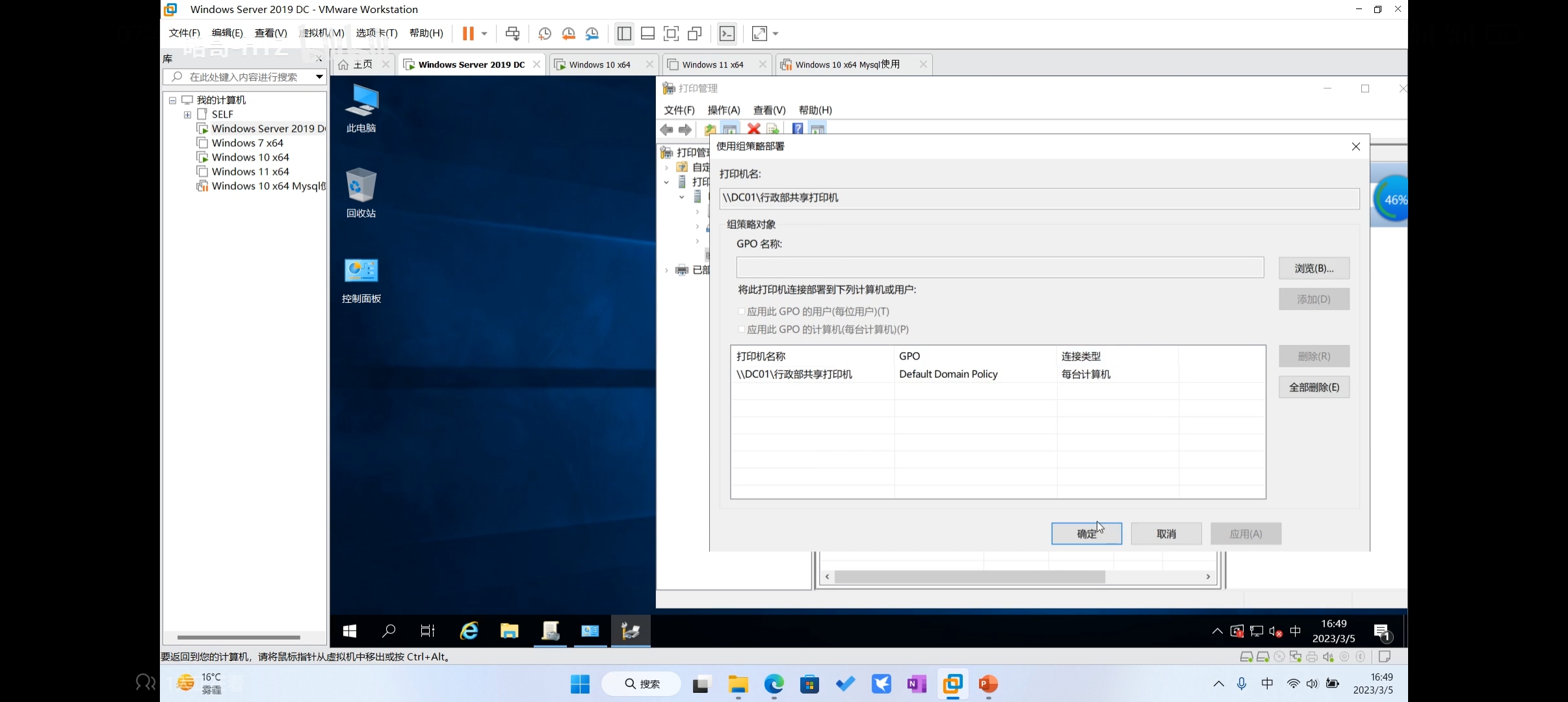Viewport: 1568px width, 702px height.
Task: Switch to the Windows 10 x64 tab
Action: pos(599,64)
